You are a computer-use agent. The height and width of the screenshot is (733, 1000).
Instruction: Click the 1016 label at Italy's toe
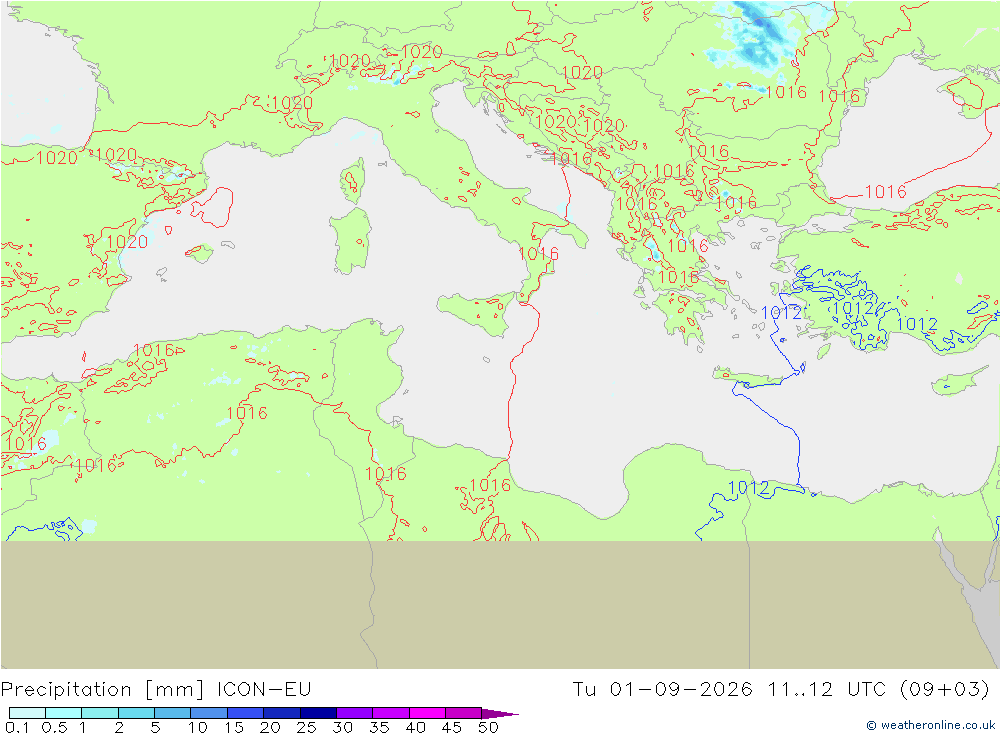point(538,254)
